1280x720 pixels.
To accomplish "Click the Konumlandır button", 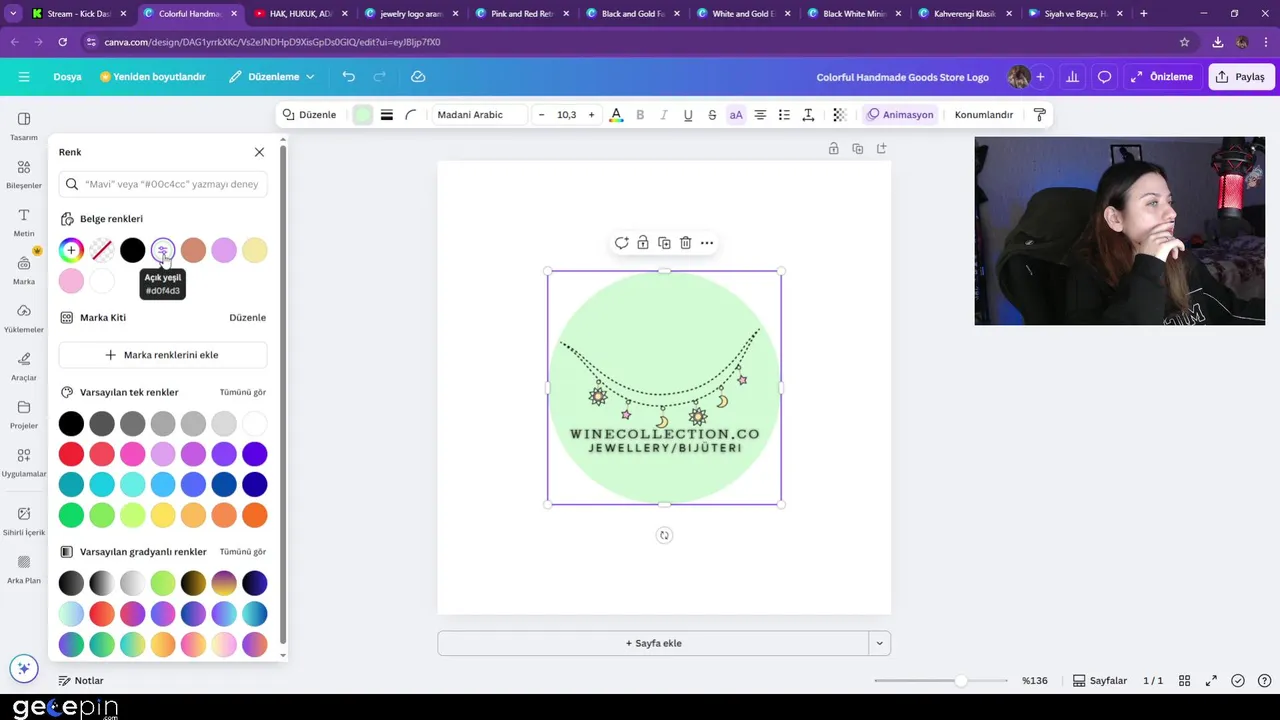I will pyautogui.click(x=984, y=115).
